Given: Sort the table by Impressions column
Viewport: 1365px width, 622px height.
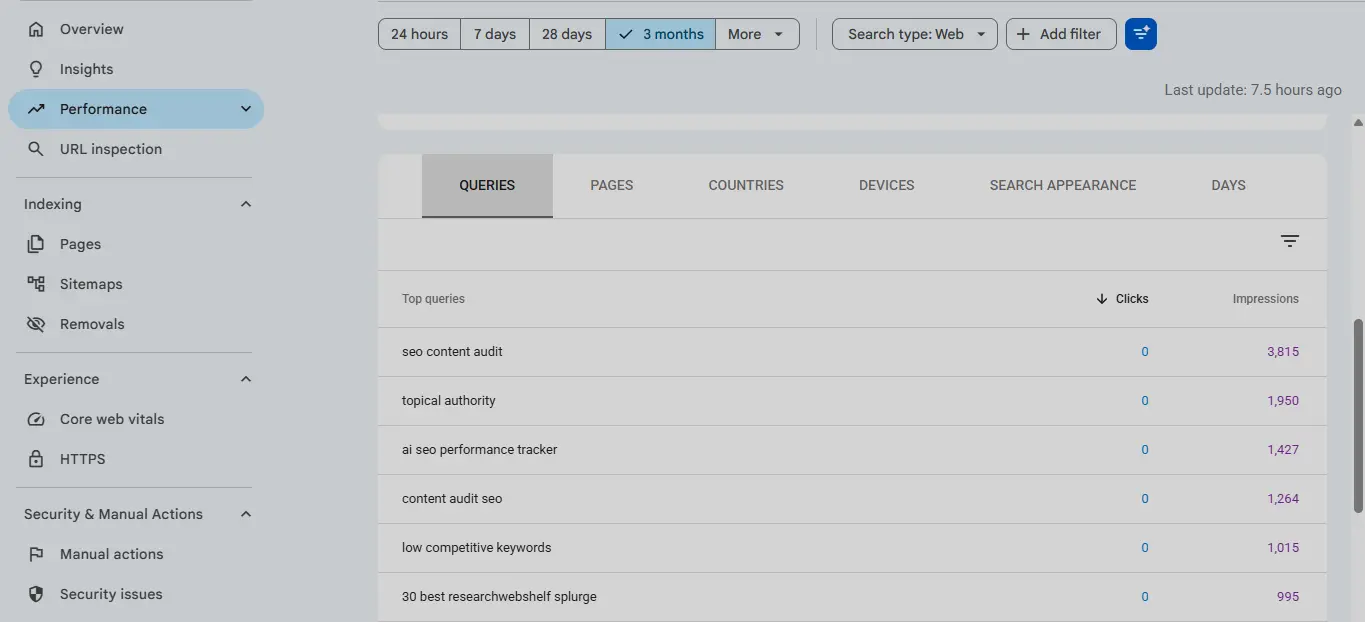Looking at the screenshot, I should point(1265,299).
